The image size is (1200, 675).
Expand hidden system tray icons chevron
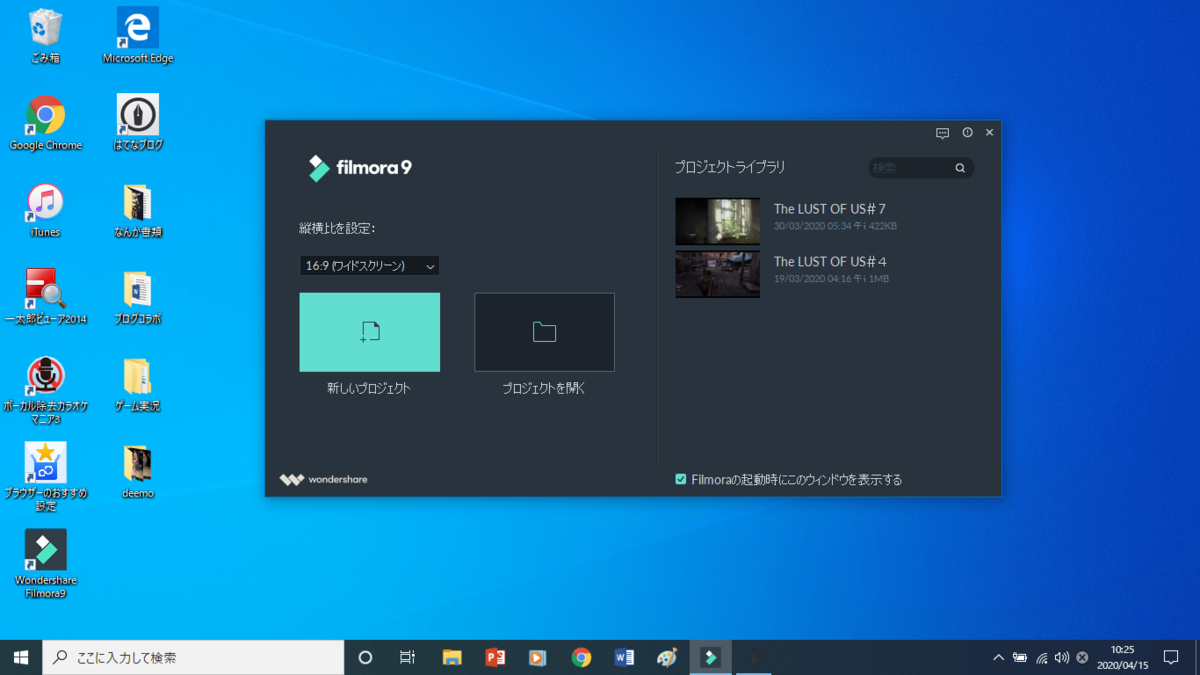(x=998, y=658)
